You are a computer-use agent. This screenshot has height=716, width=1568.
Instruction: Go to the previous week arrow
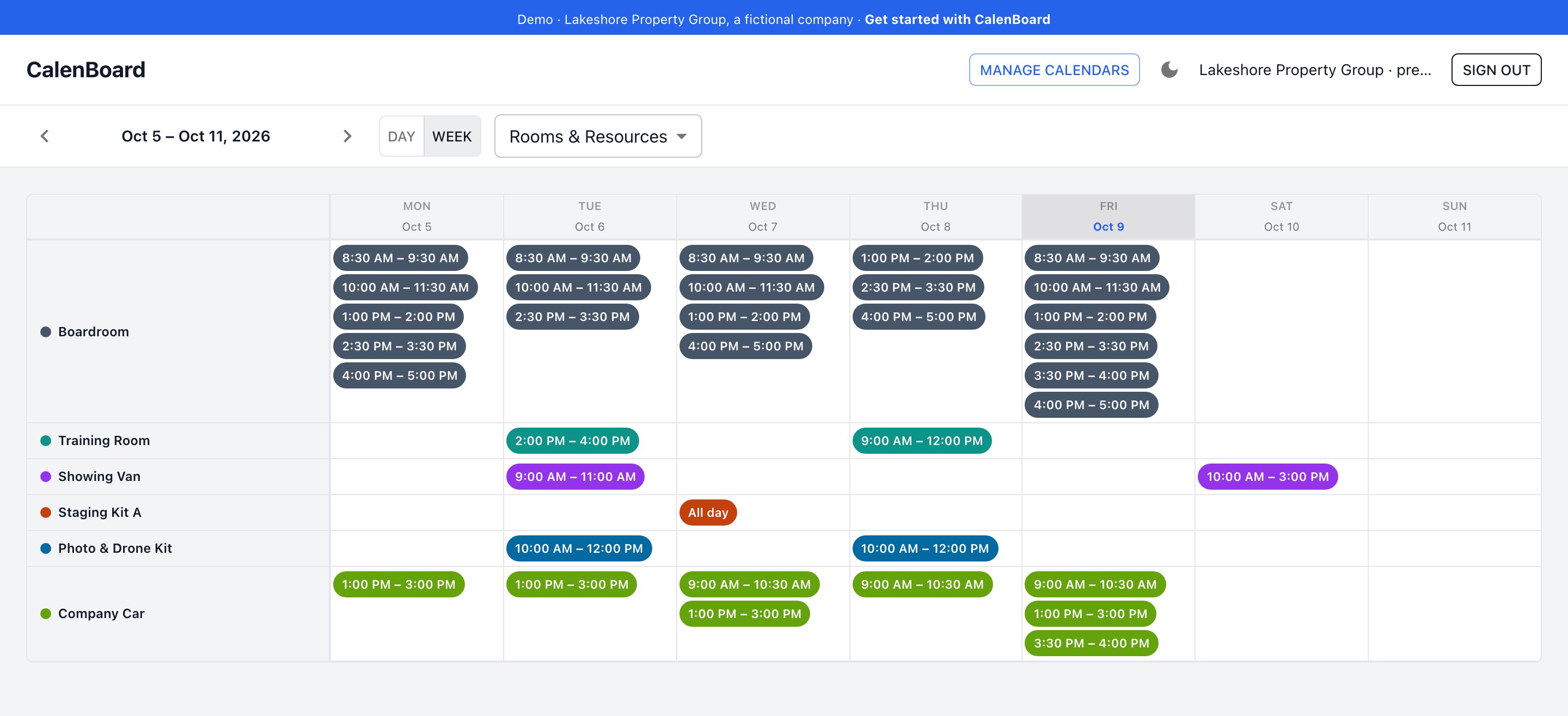point(45,136)
